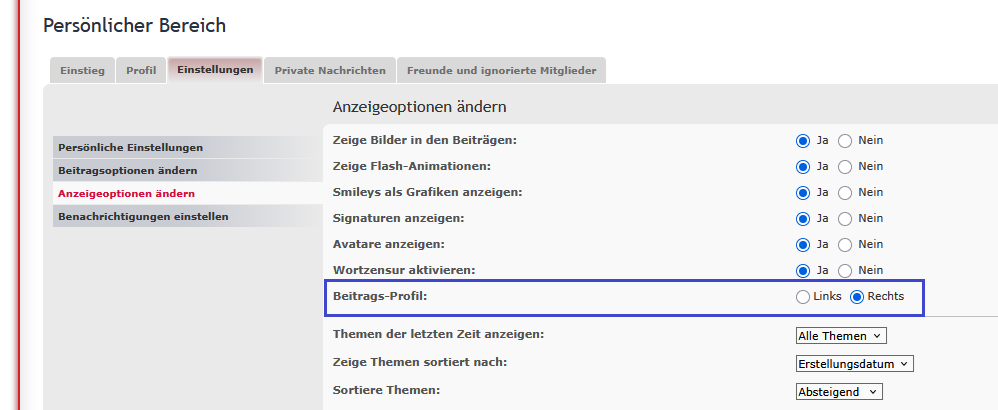Screen dimensions: 998x410
Task: Select Links for Beitrags-Profil
Action: pos(803,297)
